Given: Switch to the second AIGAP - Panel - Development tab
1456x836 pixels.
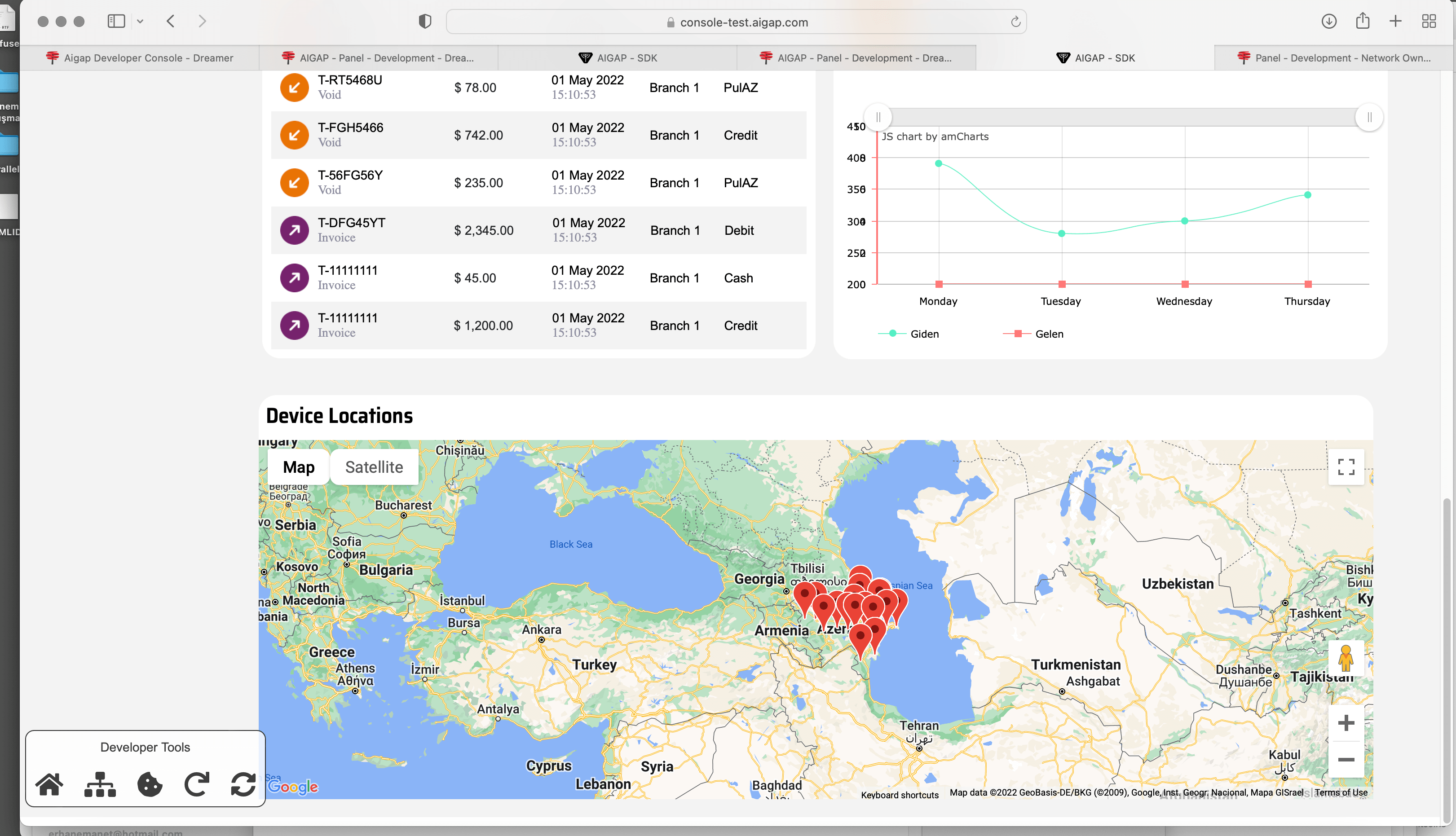Looking at the screenshot, I should [378, 57].
